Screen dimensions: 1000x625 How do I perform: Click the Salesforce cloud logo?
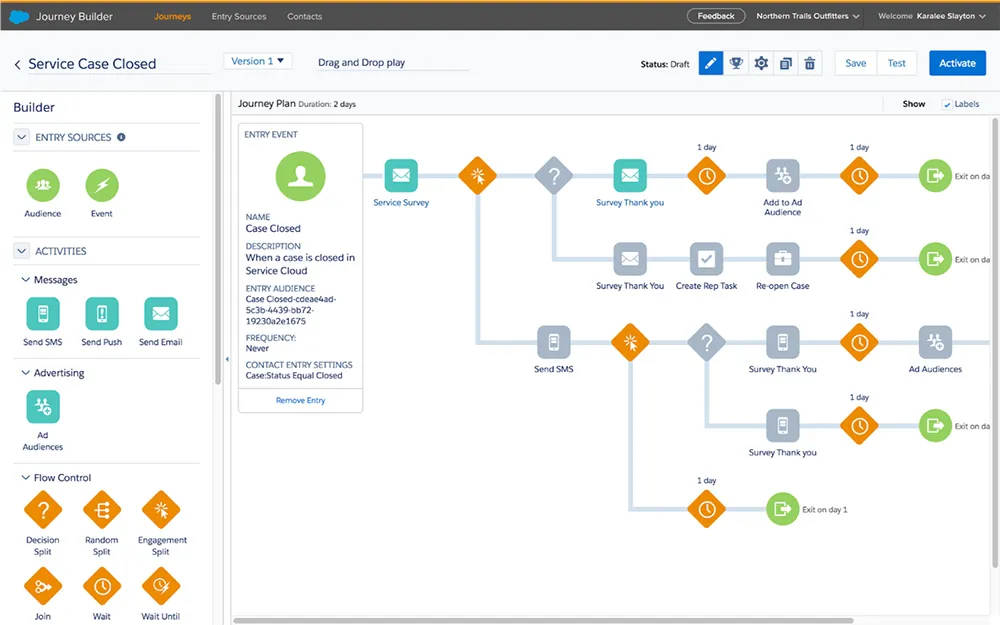point(19,17)
